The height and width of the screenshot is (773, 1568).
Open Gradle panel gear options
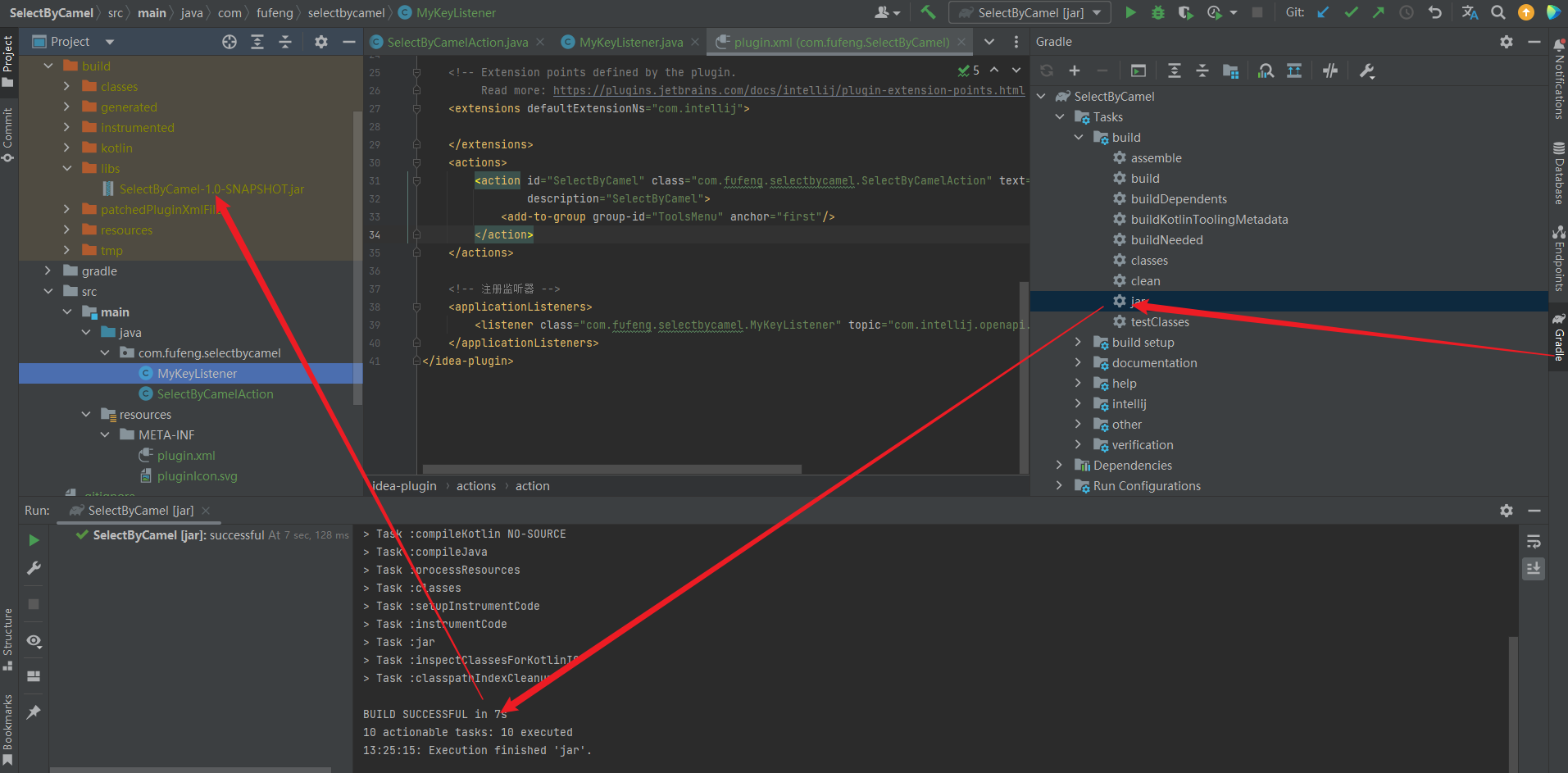point(1507,42)
